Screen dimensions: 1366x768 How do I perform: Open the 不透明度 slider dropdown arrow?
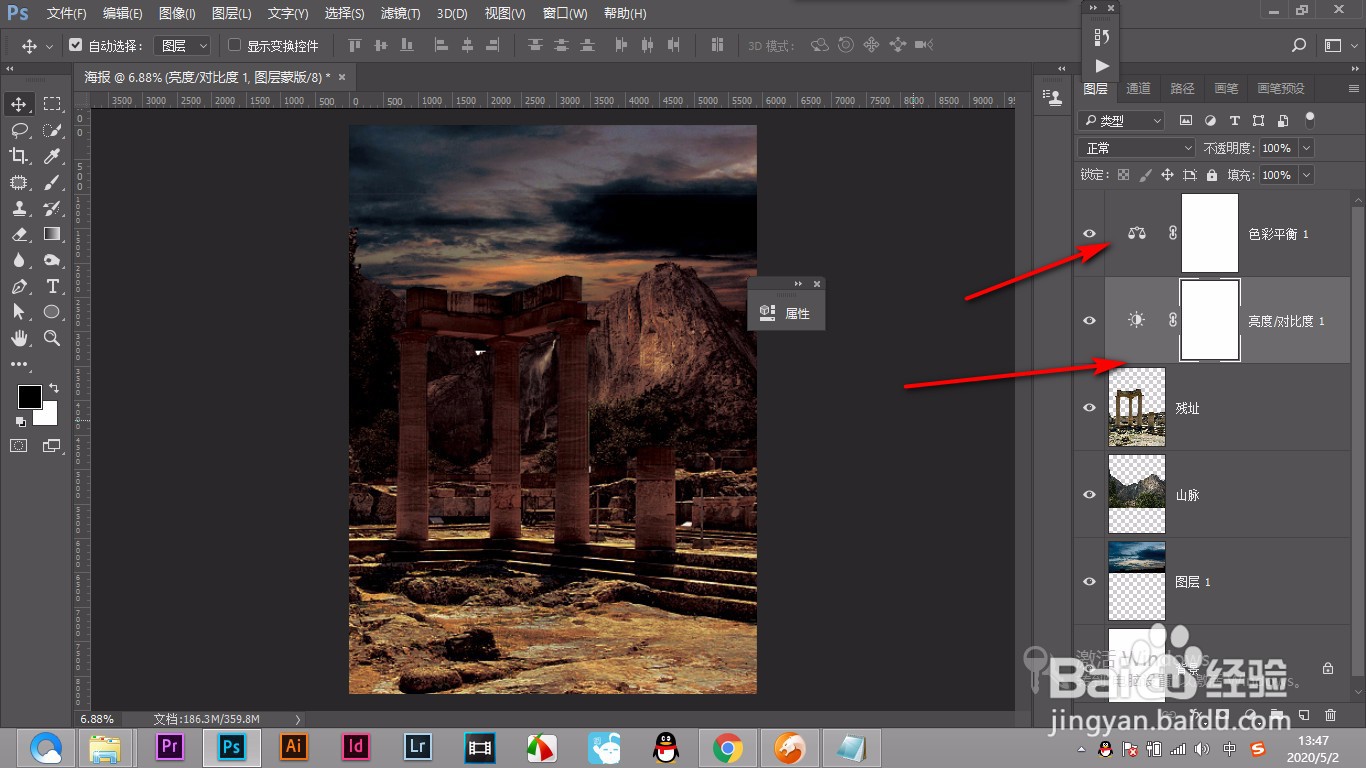(1305, 148)
